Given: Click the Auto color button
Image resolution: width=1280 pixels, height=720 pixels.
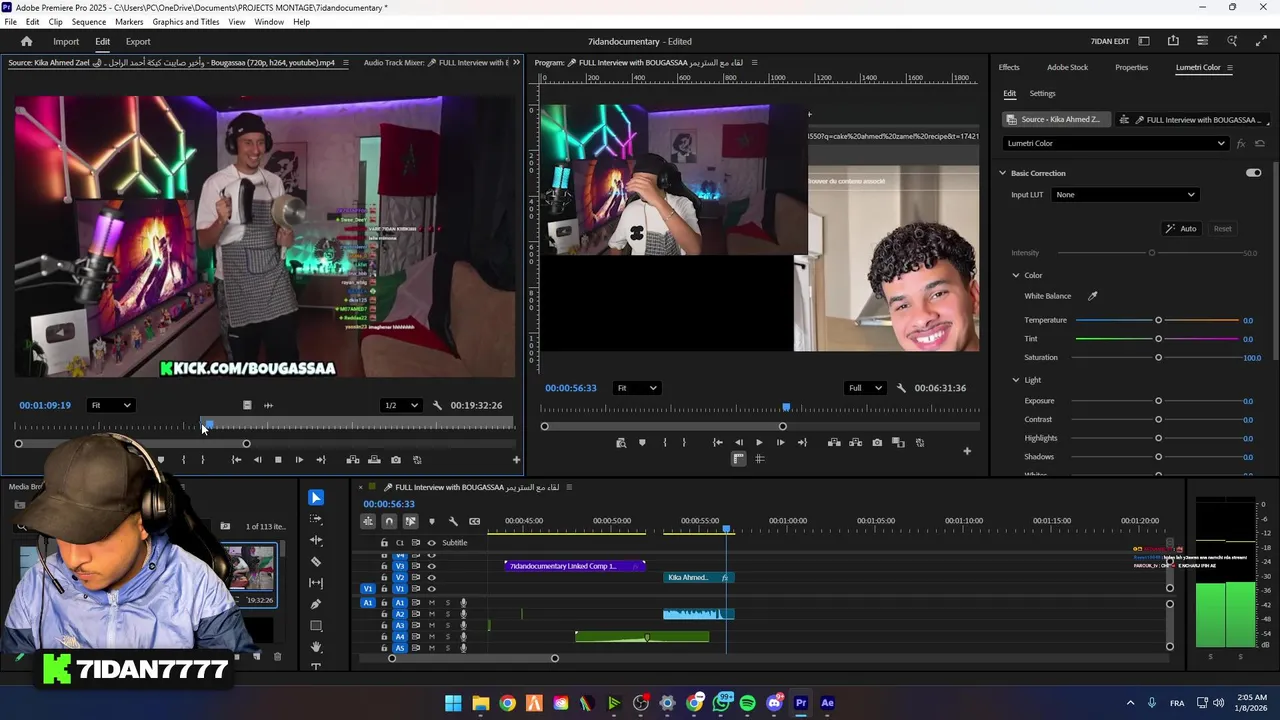Looking at the screenshot, I should coord(1181,229).
